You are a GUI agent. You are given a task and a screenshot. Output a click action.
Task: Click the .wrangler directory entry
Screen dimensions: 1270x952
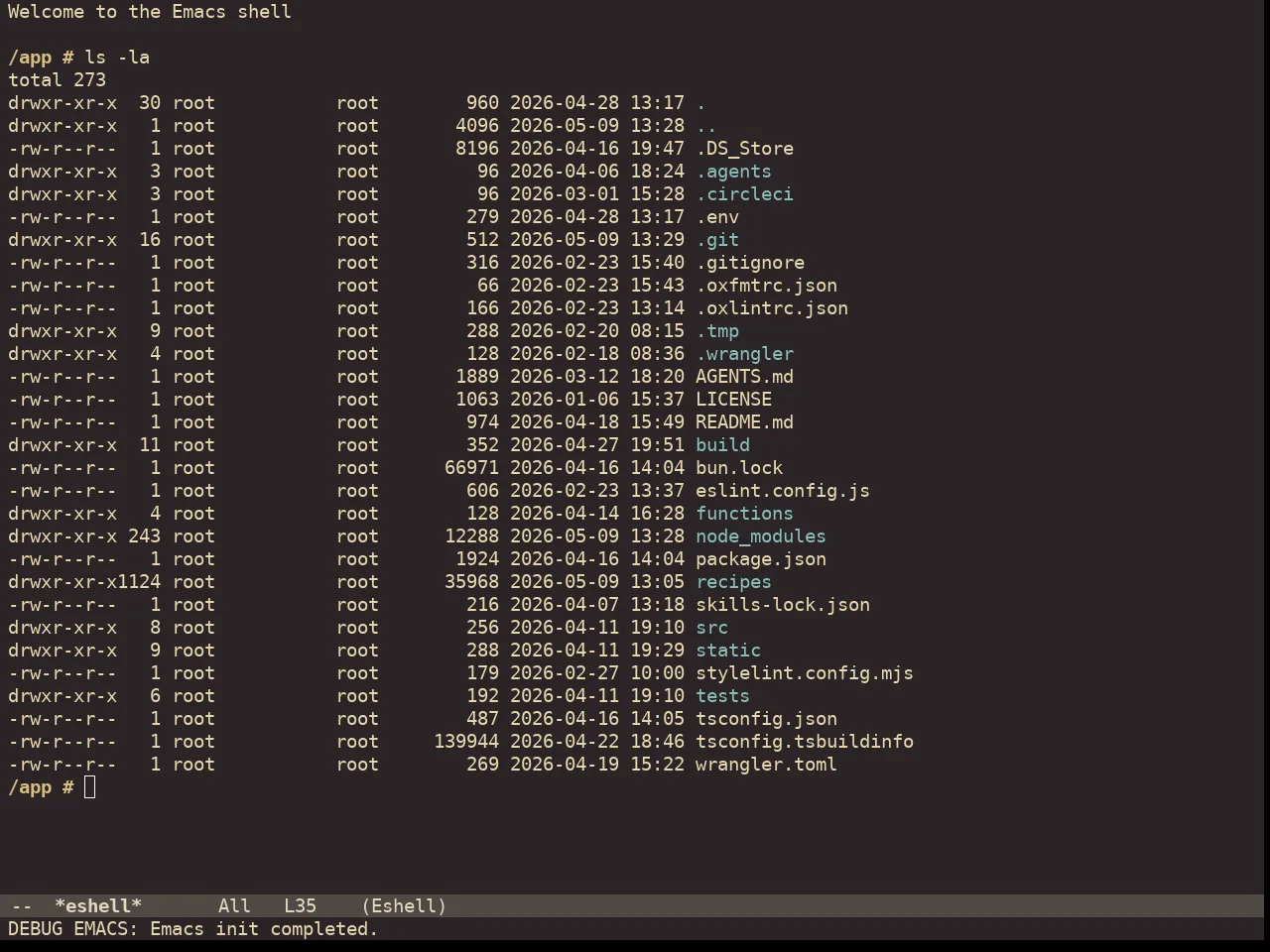(744, 354)
